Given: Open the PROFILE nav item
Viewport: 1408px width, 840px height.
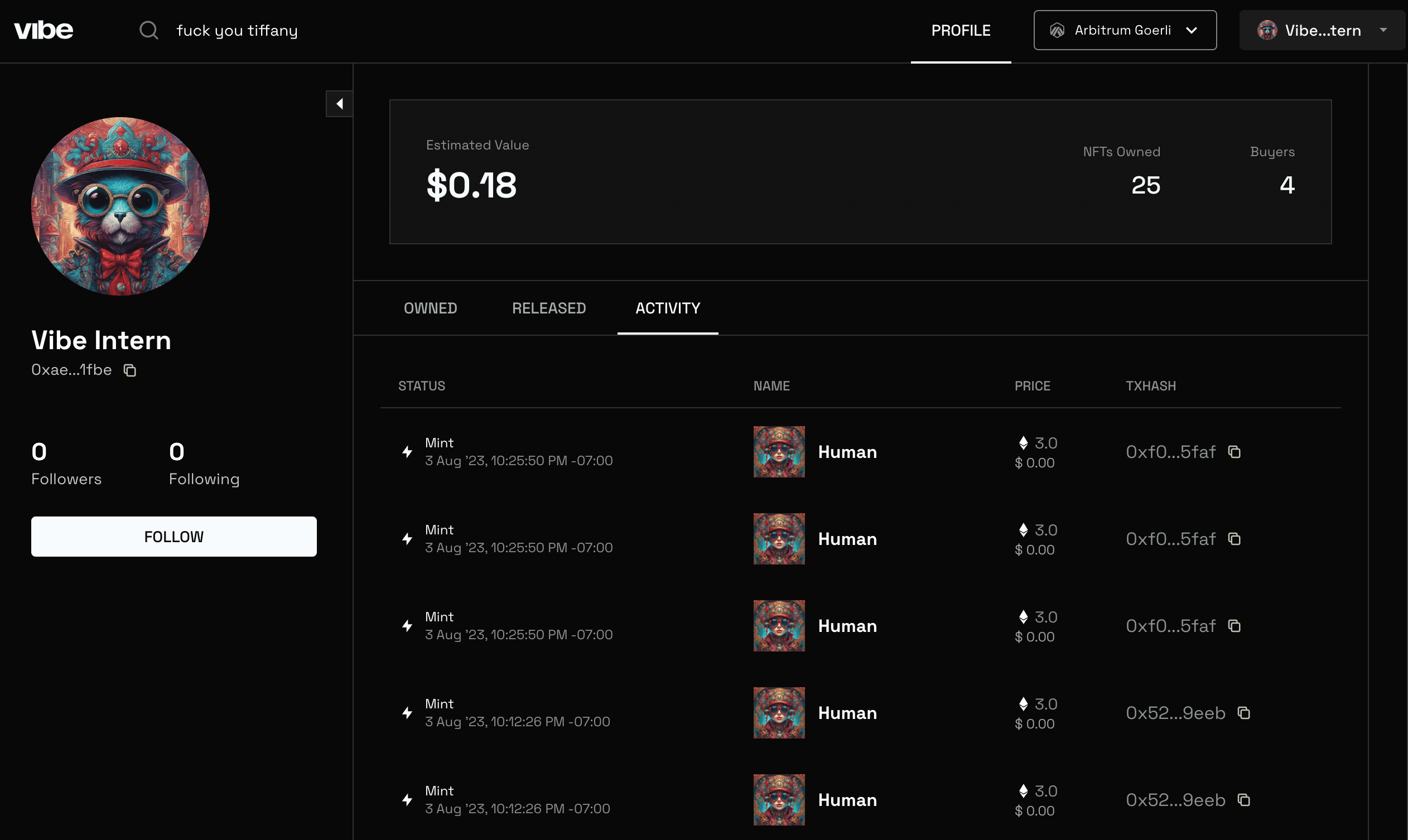Looking at the screenshot, I should pos(960,31).
